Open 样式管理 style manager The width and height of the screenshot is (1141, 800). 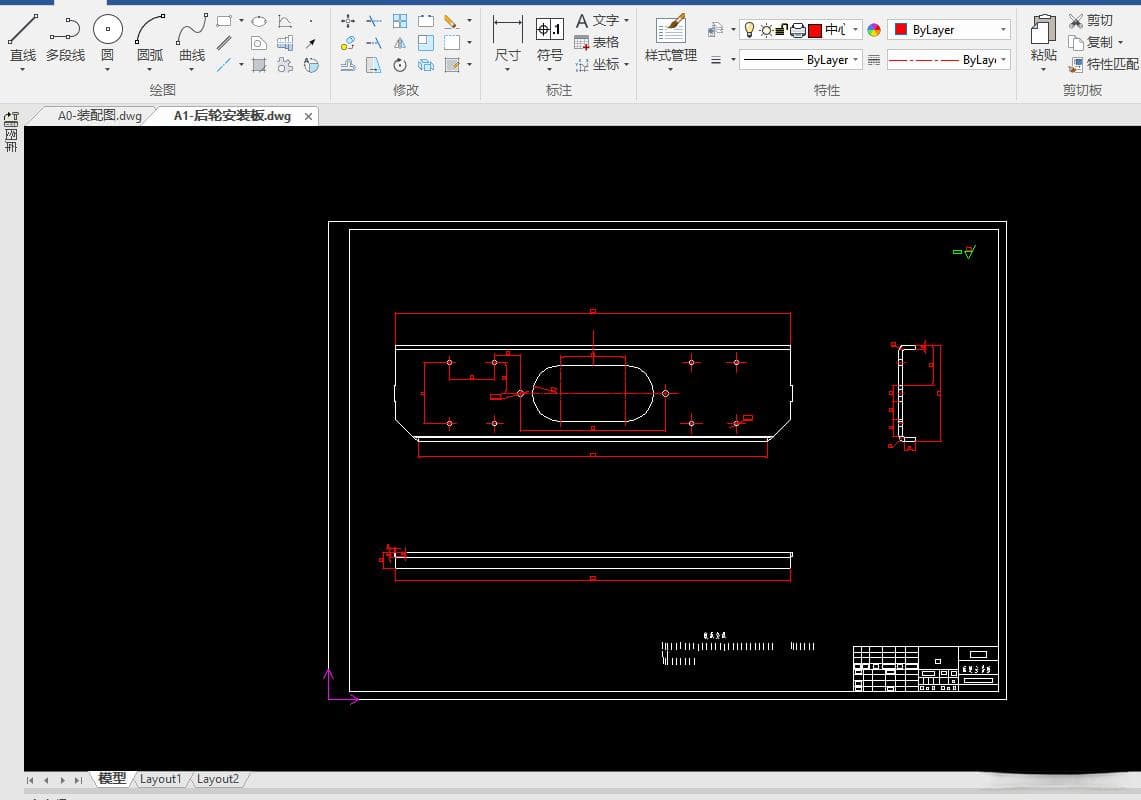pyautogui.click(x=670, y=38)
